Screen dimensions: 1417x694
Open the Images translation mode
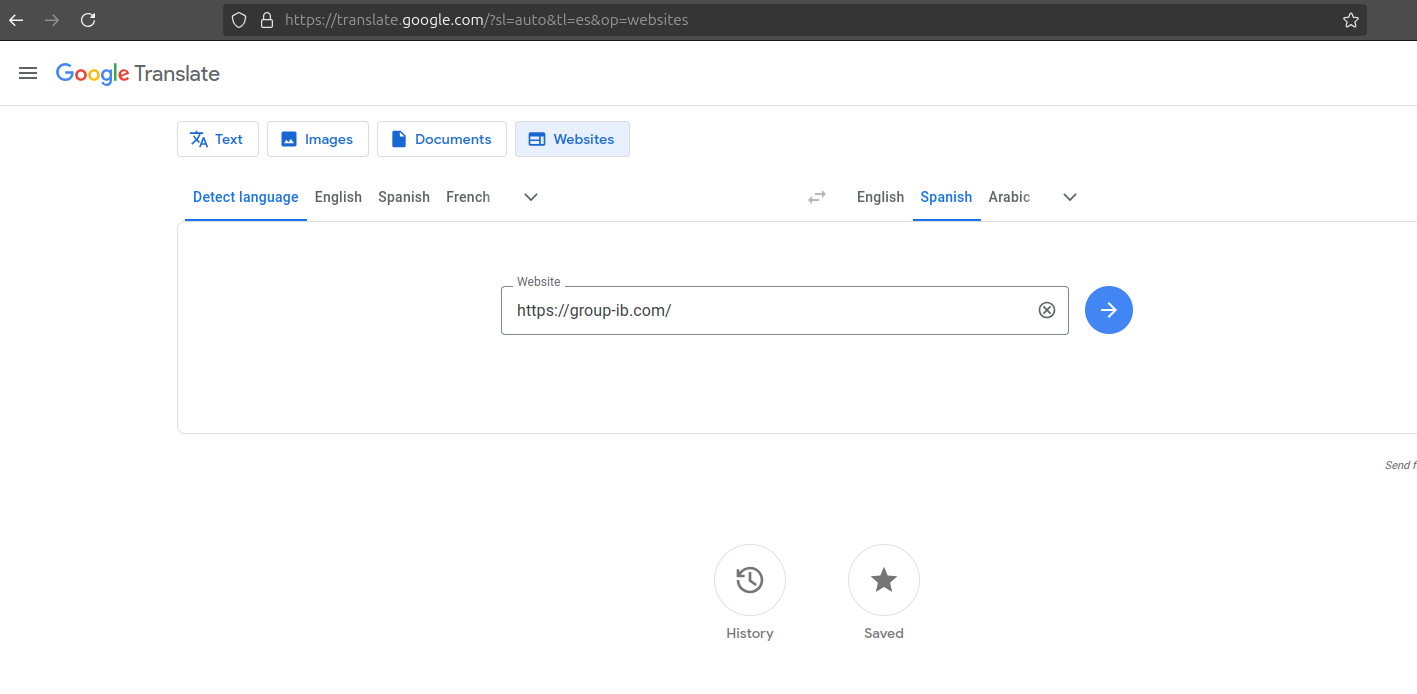tap(289, 138)
